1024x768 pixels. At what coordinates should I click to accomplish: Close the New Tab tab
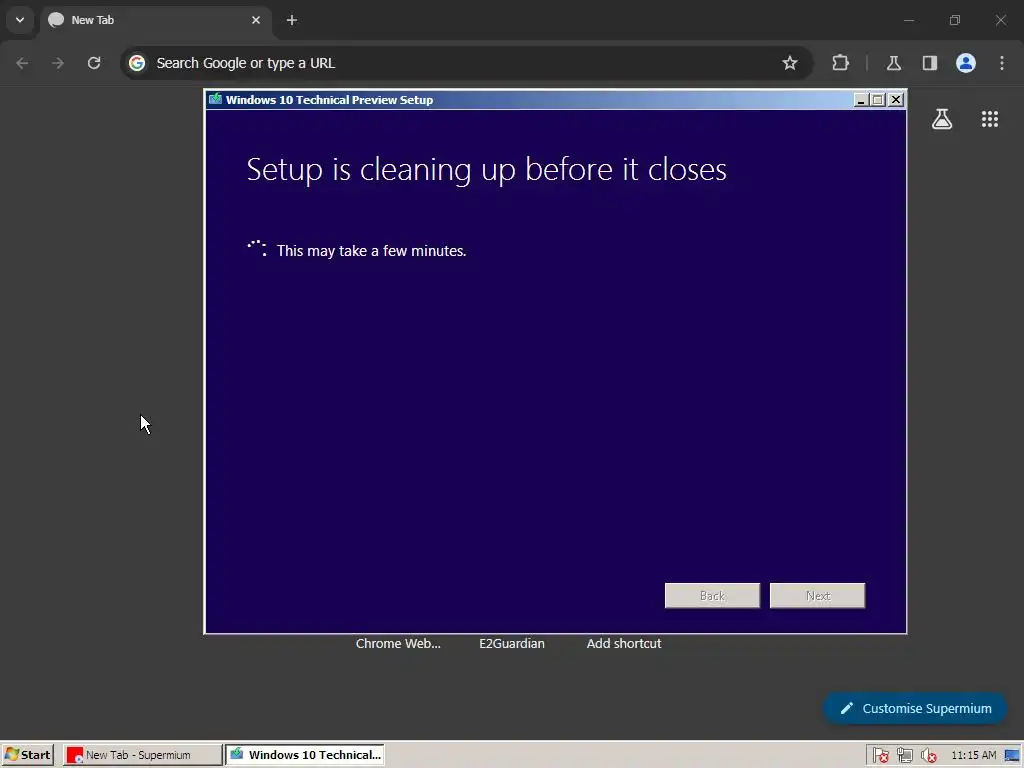(256, 20)
